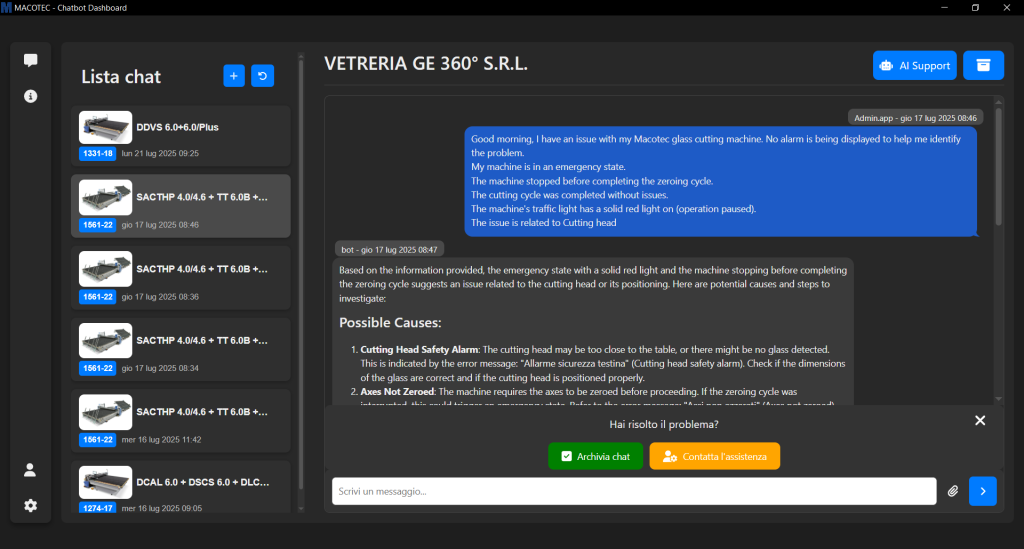Click the AI Support button
Image resolution: width=1024 pixels, height=549 pixels.
pos(914,65)
